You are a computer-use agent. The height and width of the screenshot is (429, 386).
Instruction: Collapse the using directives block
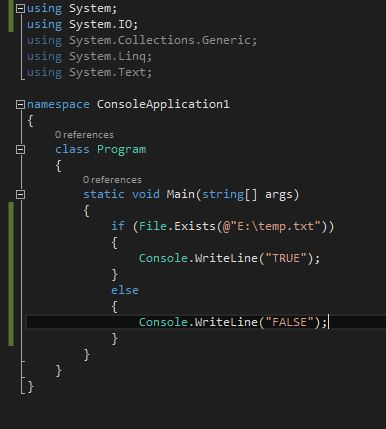tap(20, 9)
